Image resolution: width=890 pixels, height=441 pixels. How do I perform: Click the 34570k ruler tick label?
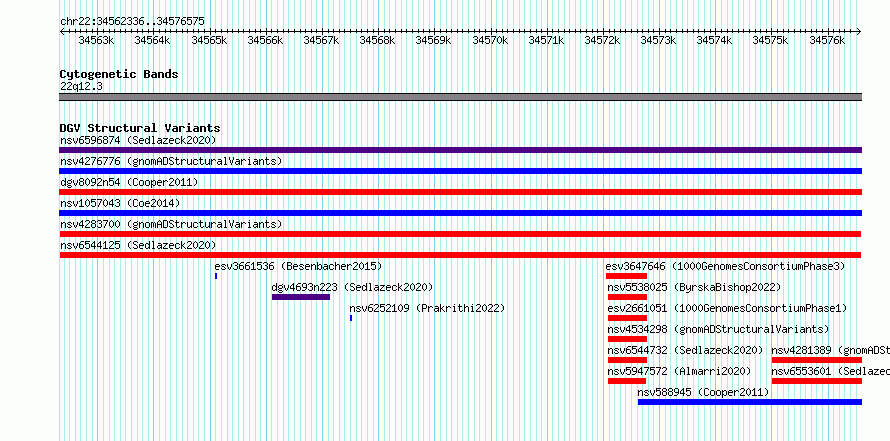point(490,40)
